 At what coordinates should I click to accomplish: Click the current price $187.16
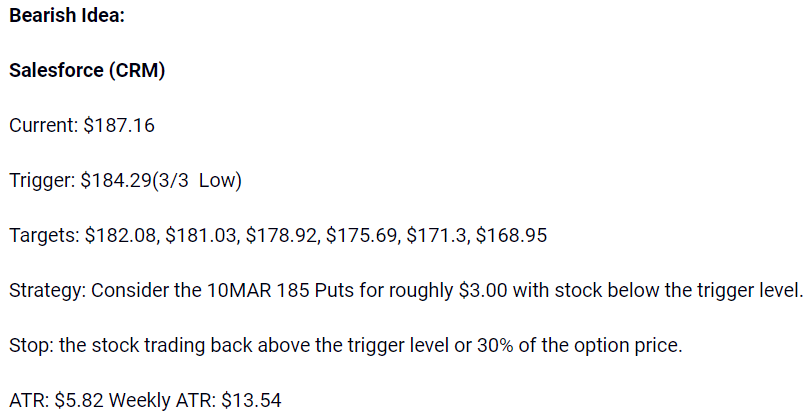click(119, 125)
